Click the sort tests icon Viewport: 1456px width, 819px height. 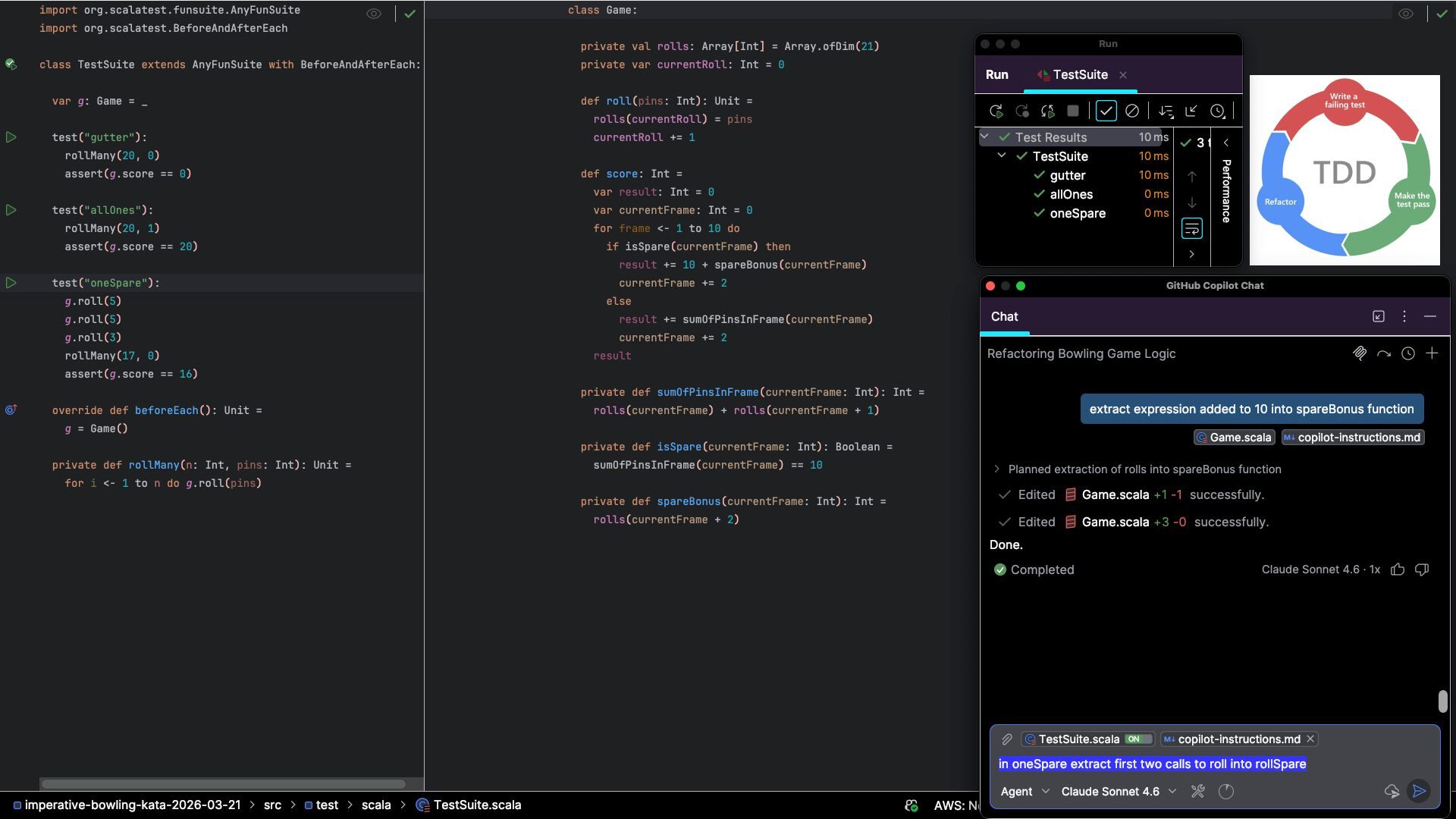pos(1166,111)
